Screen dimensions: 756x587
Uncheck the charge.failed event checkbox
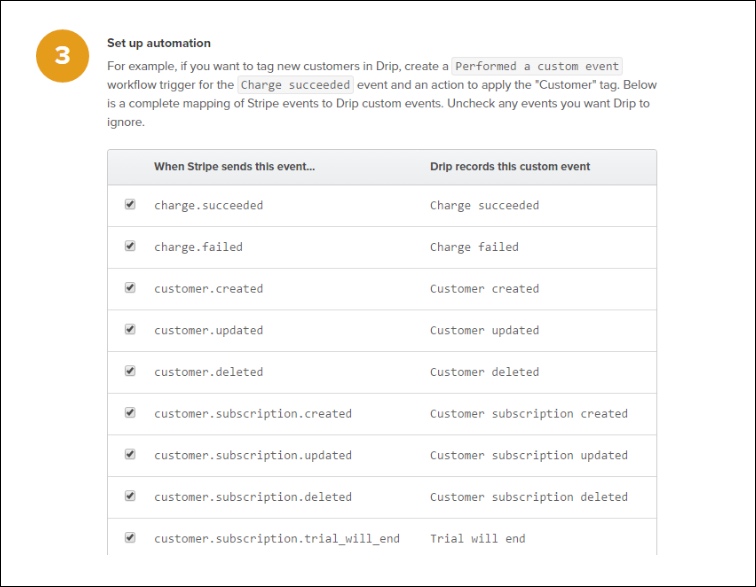coord(130,246)
